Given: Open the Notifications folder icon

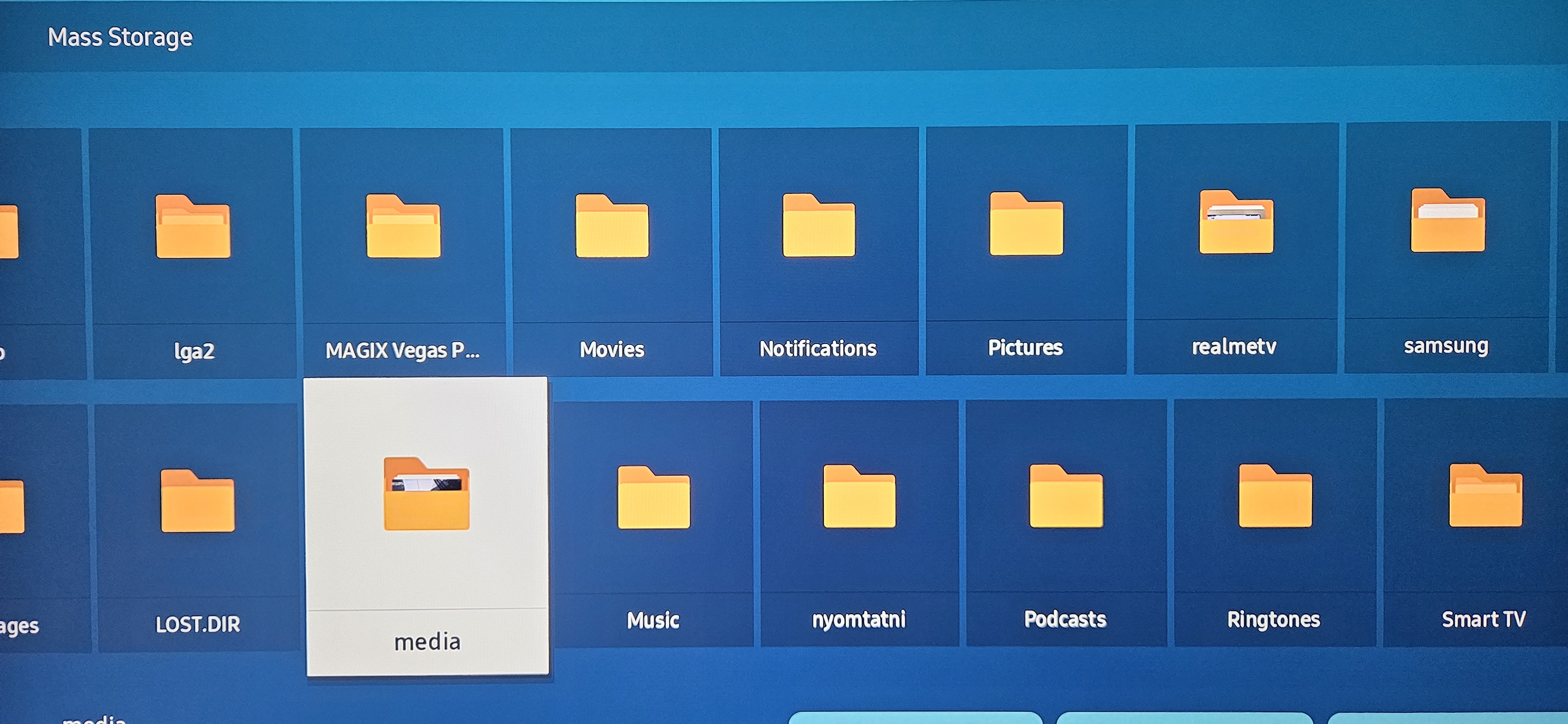Looking at the screenshot, I should click(819, 225).
